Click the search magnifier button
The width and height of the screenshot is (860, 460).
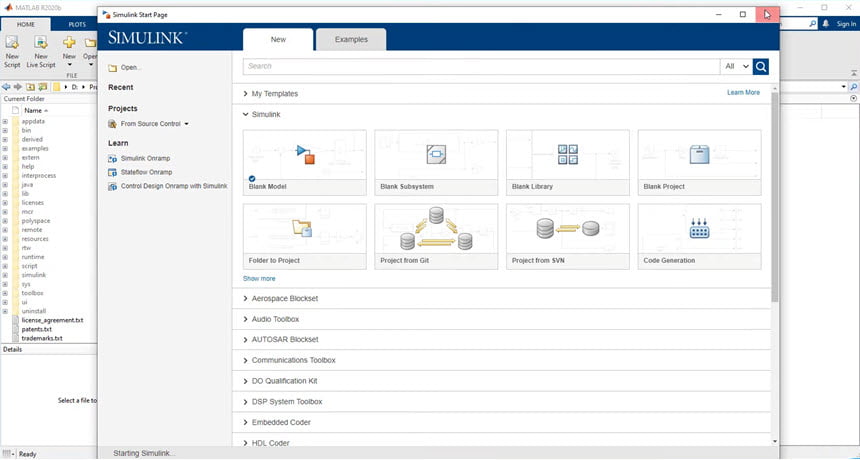(x=761, y=66)
